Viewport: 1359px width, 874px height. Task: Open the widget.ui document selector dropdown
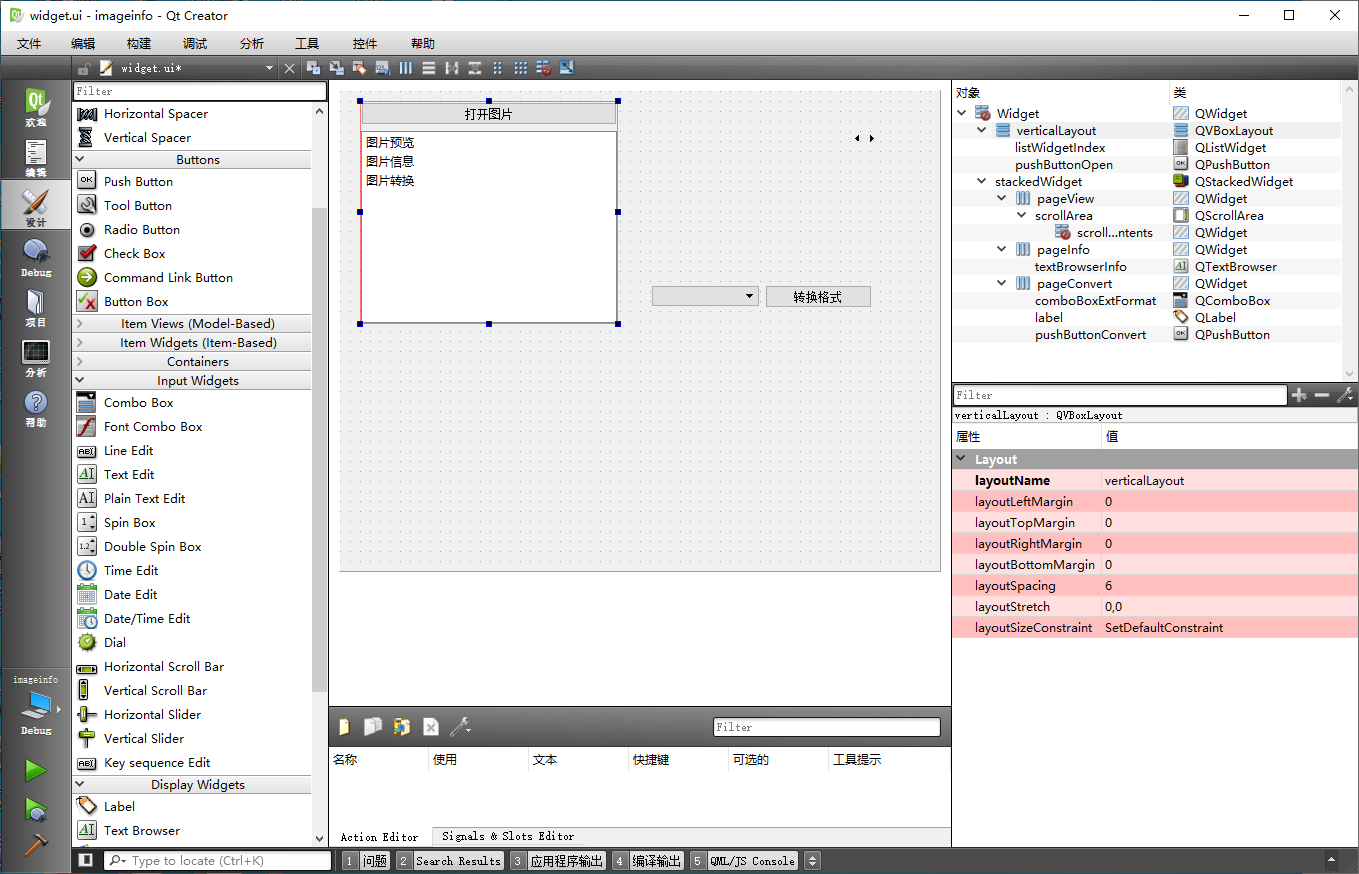coord(269,67)
